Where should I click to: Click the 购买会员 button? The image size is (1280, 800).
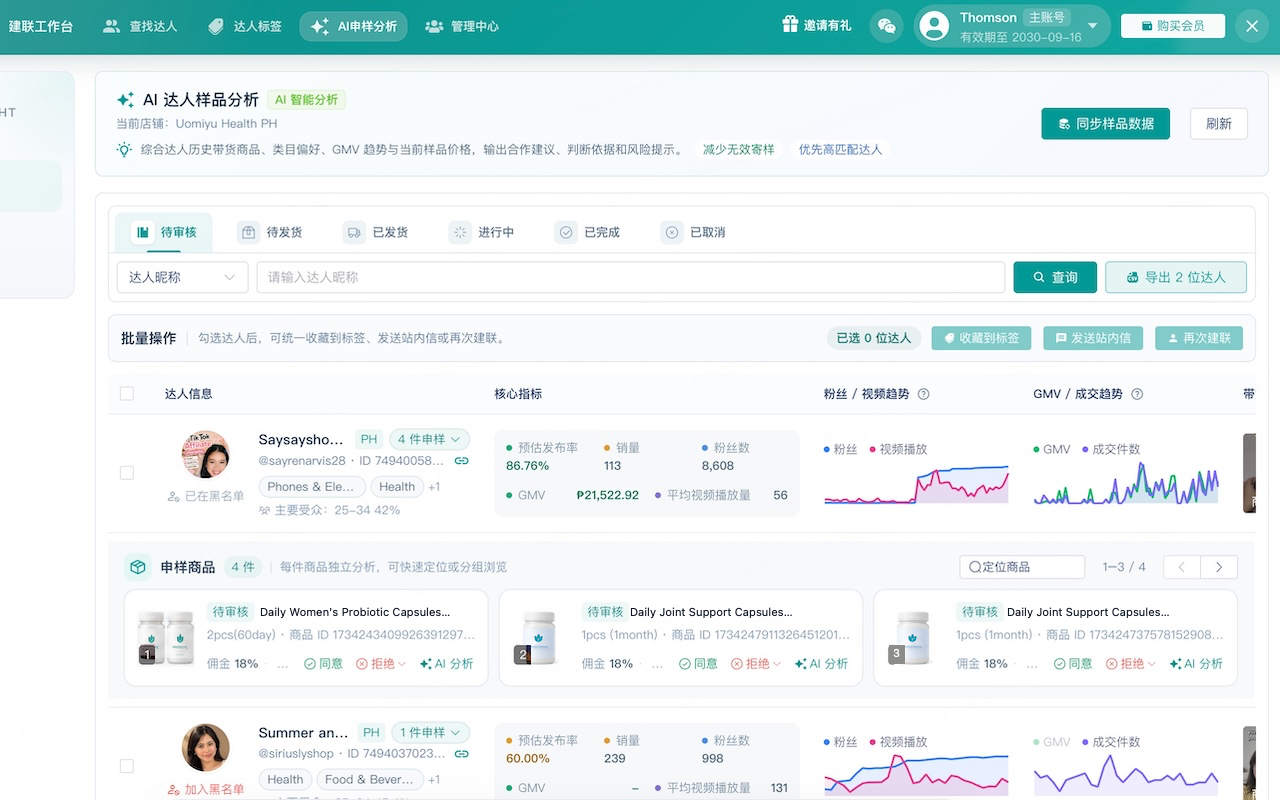coord(1173,26)
